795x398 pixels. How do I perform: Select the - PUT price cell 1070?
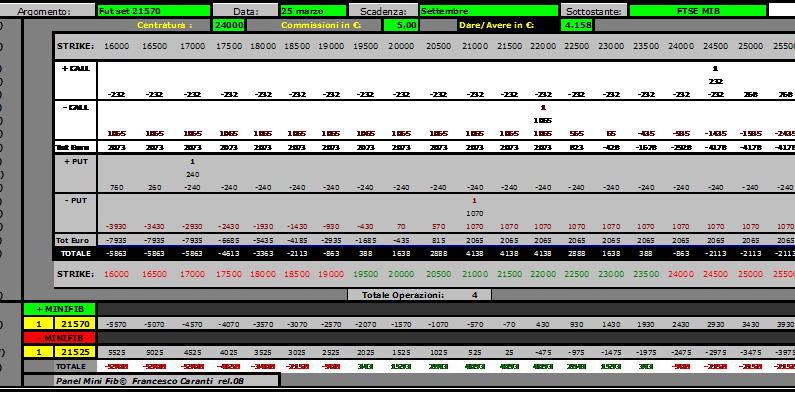click(475, 213)
